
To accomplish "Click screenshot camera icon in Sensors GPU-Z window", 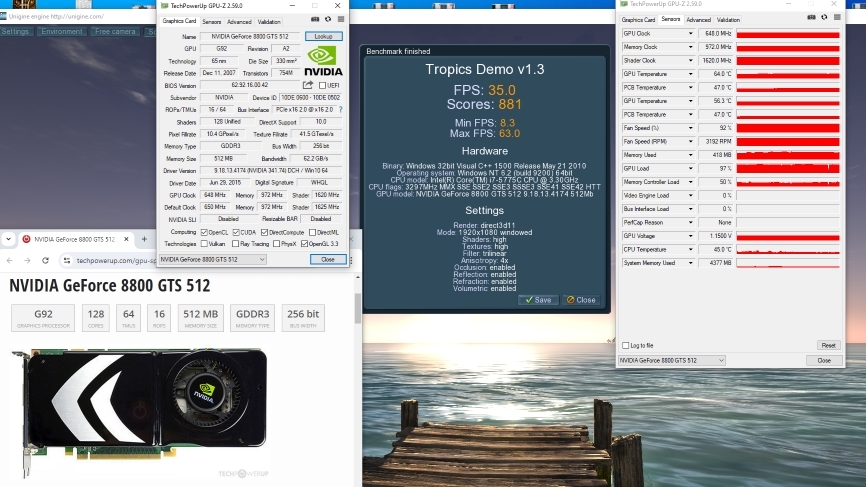I will coord(811,17).
